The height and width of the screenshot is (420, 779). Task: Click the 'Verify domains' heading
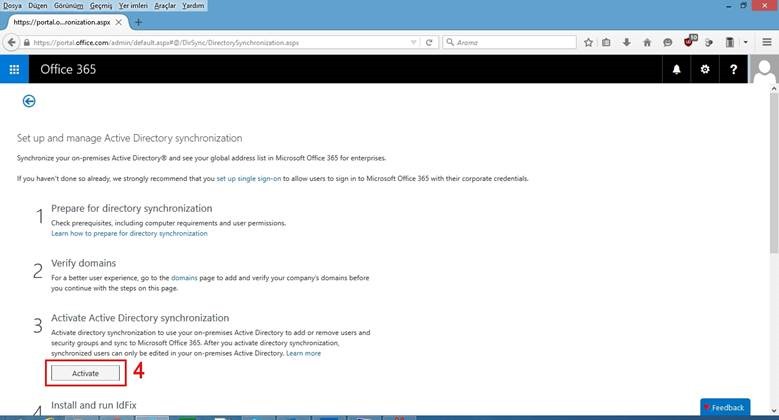[x=83, y=263]
